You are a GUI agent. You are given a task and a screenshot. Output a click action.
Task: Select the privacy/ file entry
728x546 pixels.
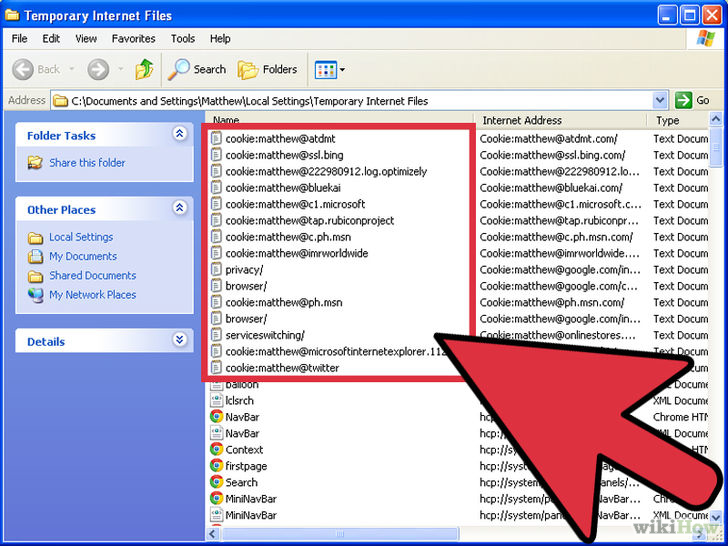click(244, 270)
